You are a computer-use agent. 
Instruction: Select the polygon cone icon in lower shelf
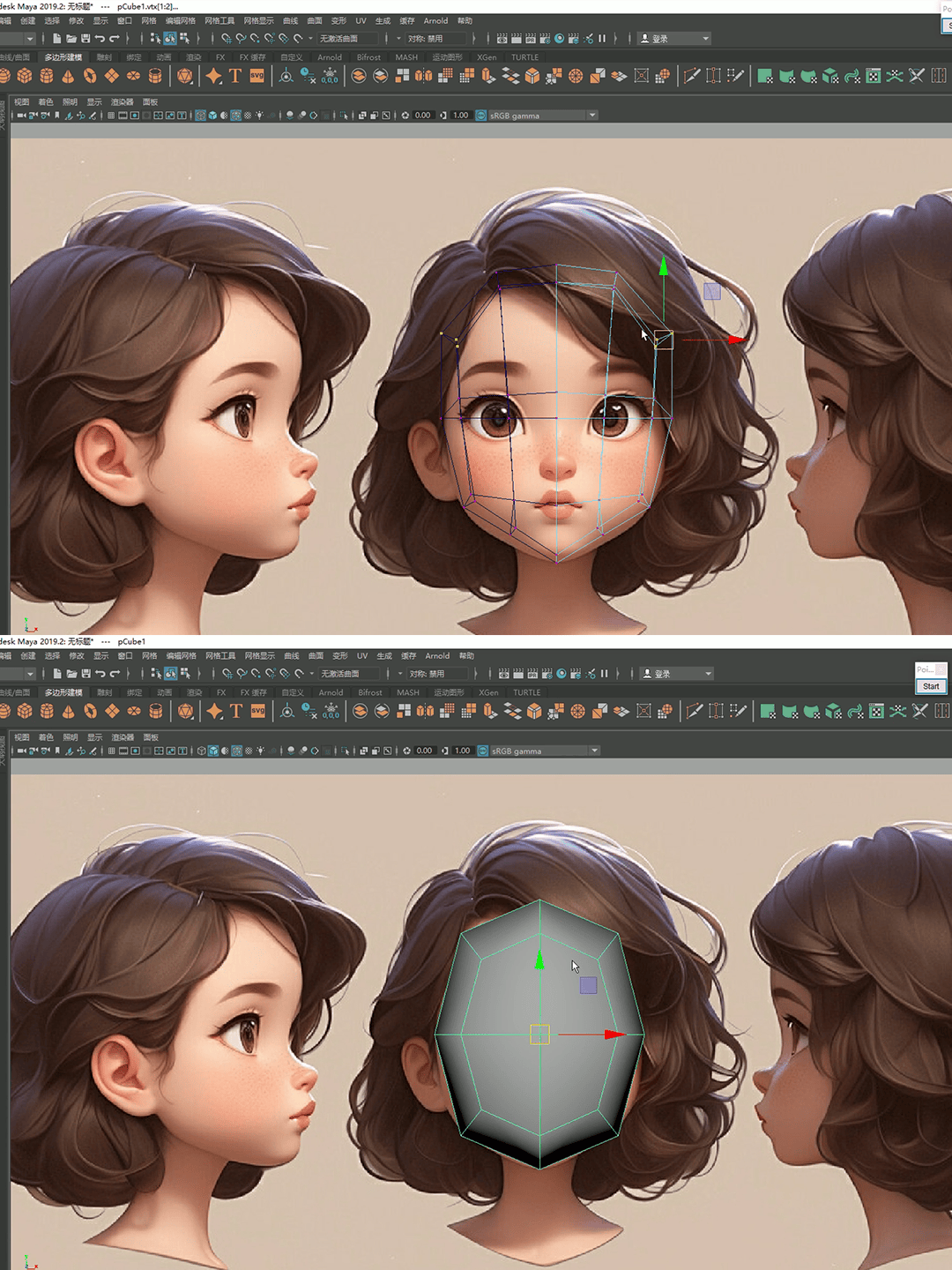point(68,712)
